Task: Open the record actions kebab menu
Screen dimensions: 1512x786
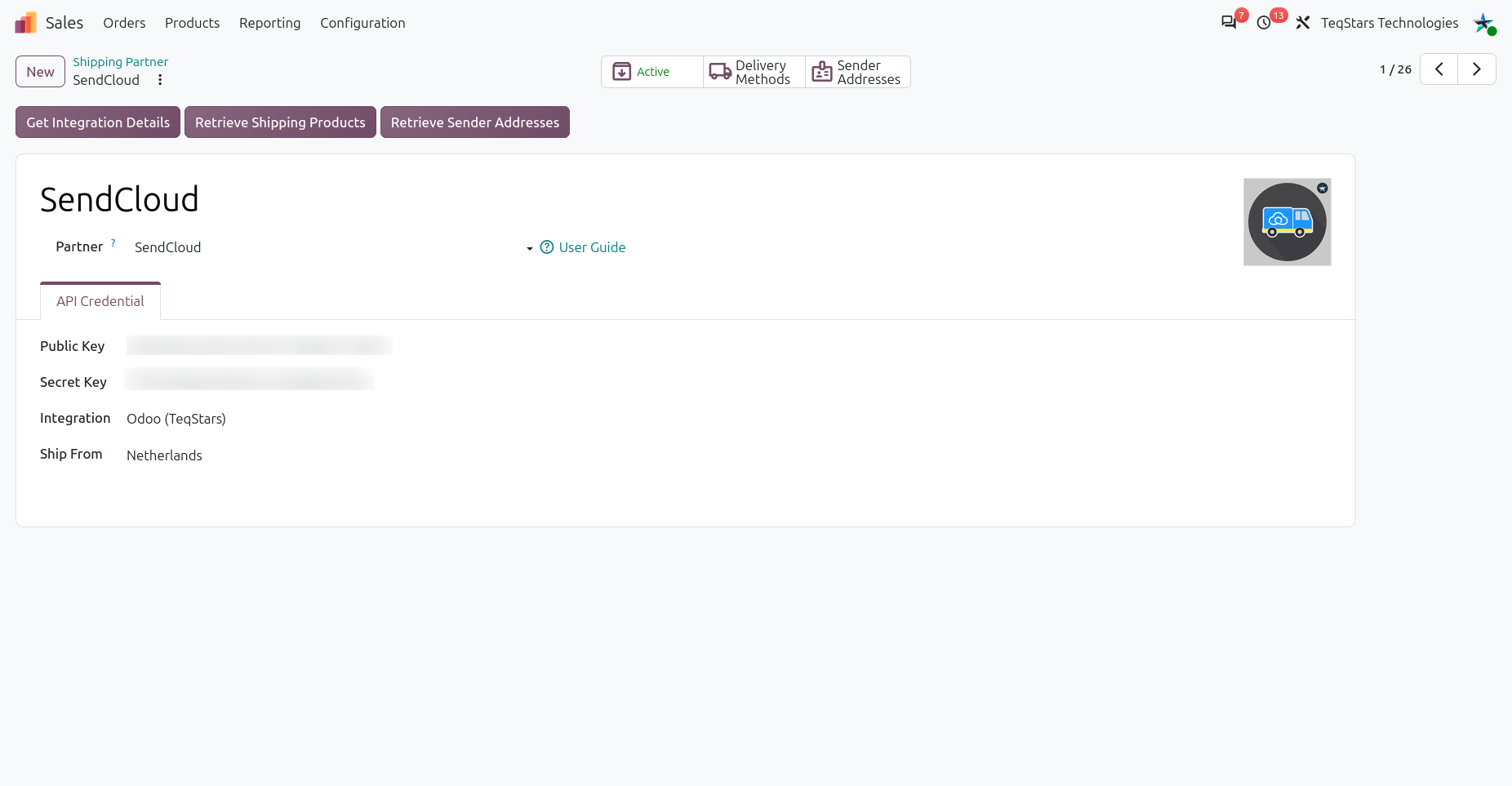Action: click(x=160, y=80)
